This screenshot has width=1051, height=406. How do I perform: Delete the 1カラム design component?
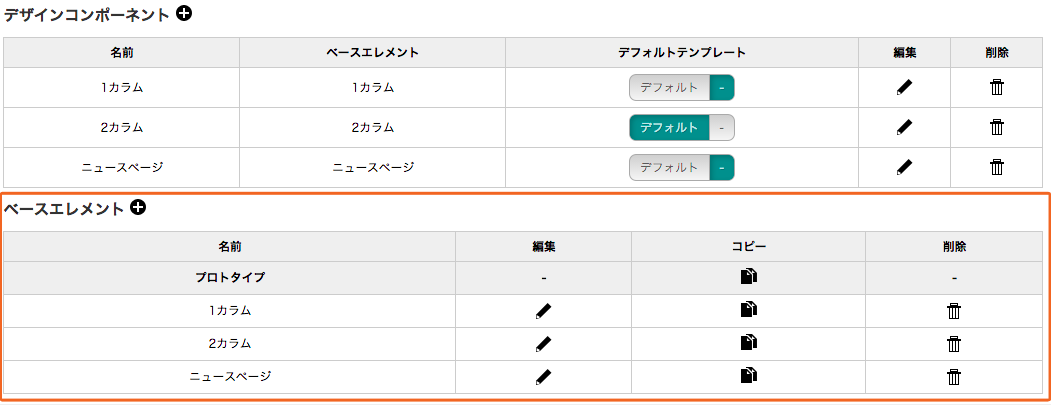(996, 87)
